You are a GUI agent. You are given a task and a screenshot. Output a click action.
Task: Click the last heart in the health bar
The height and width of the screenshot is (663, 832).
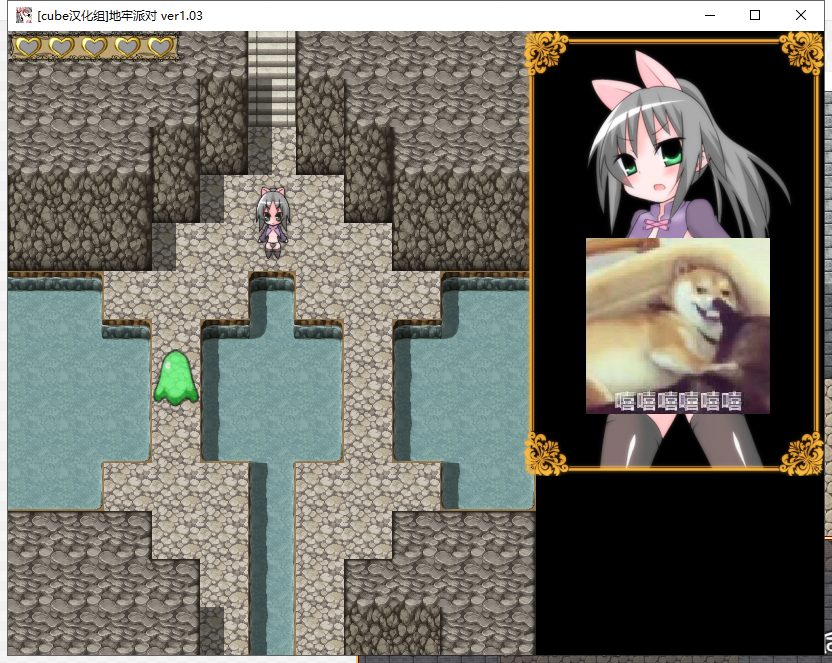coord(160,46)
